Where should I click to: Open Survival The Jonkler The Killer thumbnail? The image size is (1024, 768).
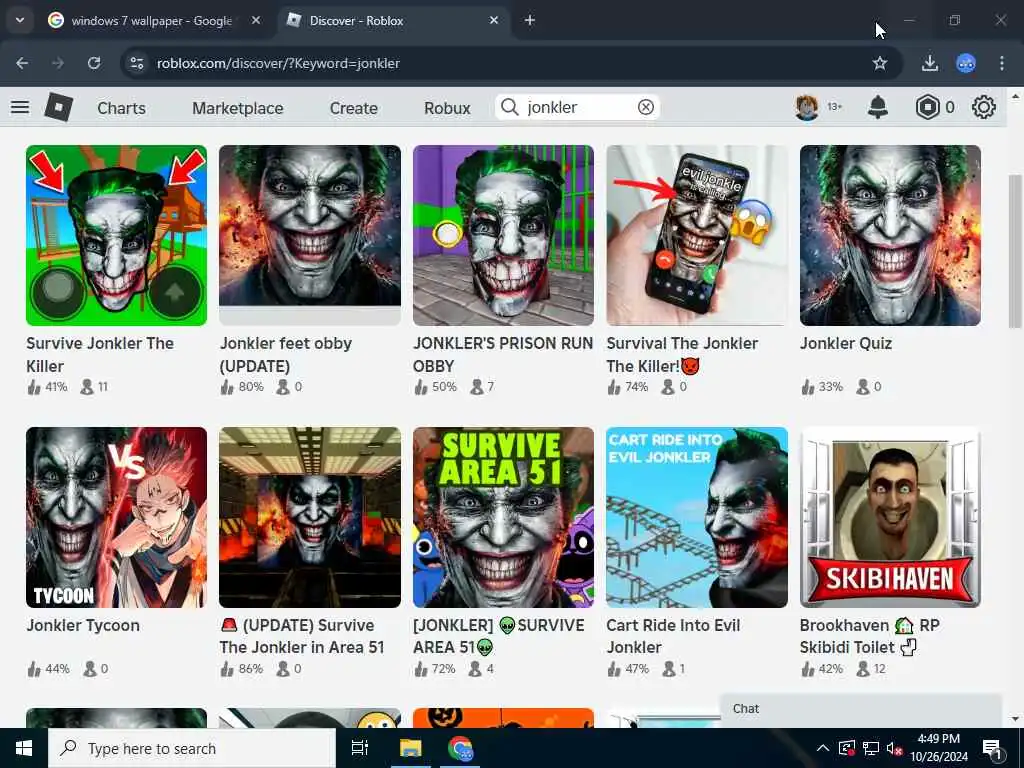697,235
